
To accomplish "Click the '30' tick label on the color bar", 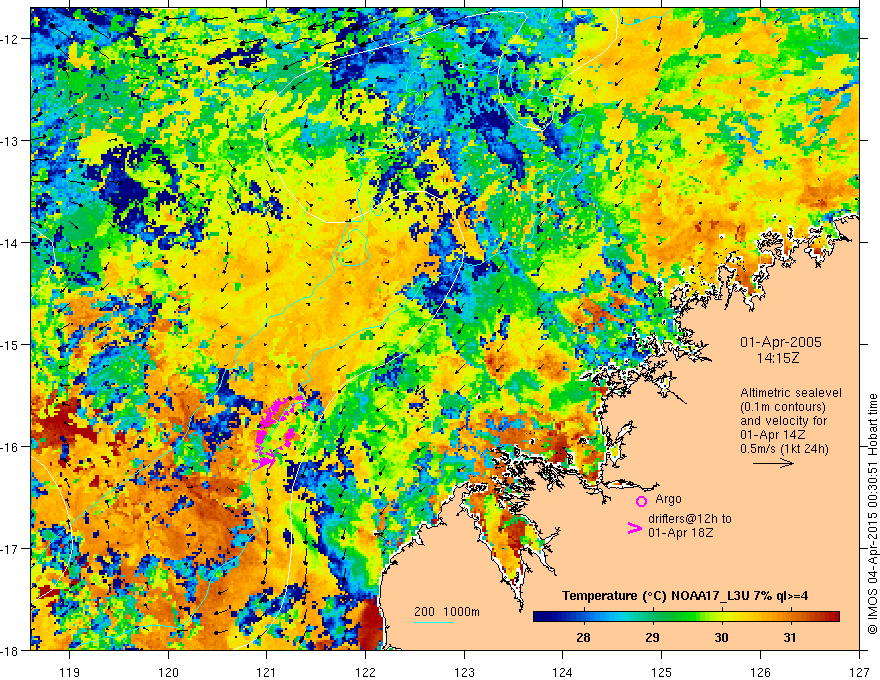I will pos(721,637).
